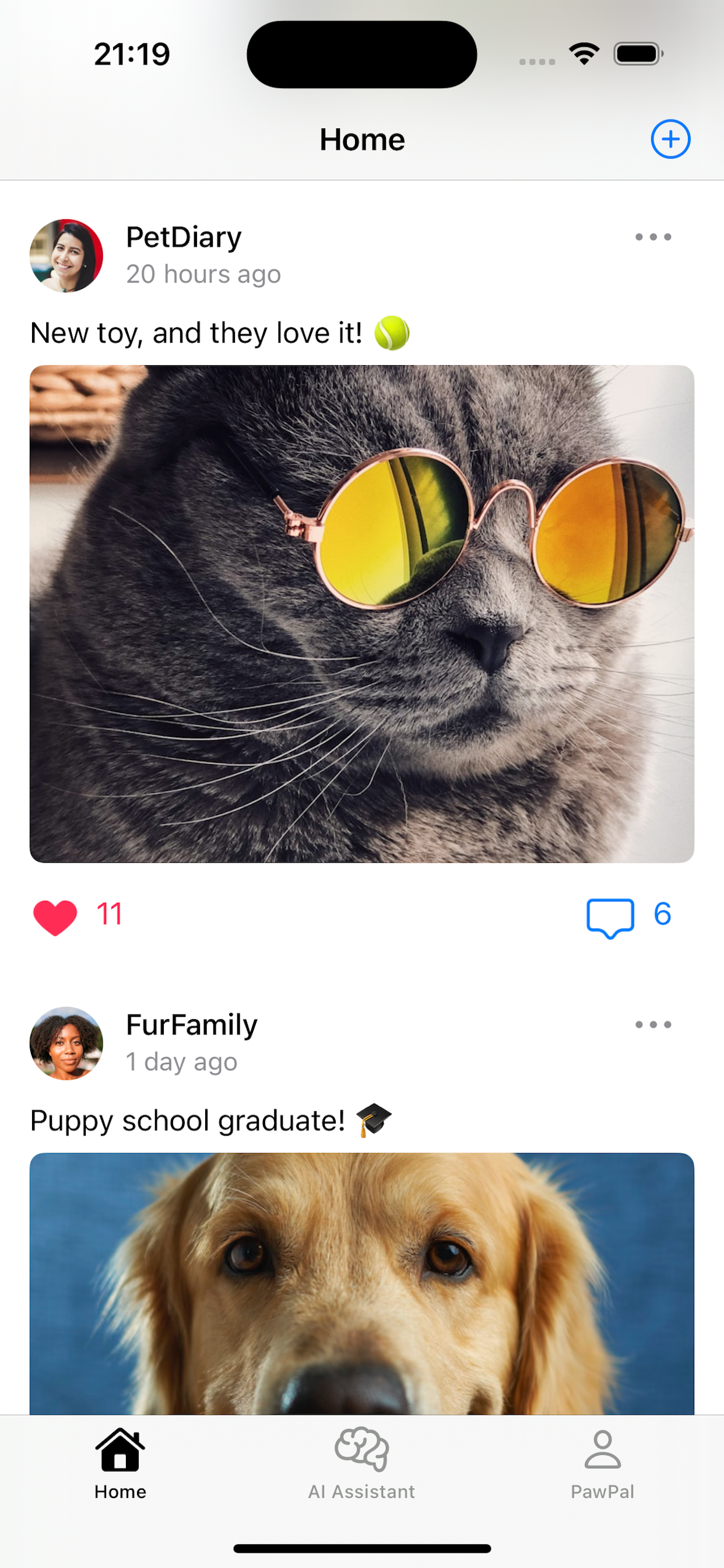Image resolution: width=724 pixels, height=1568 pixels.
Task: Tap the battery indicator icon
Action: [x=638, y=54]
